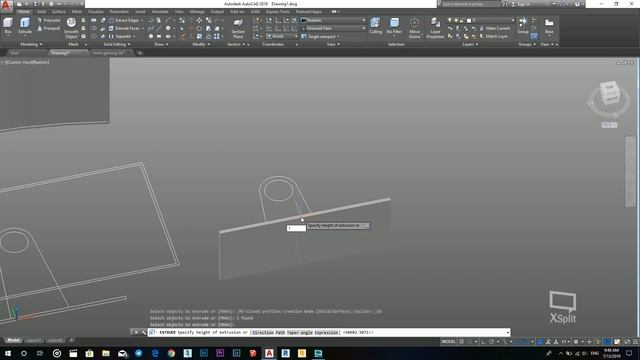The height and width of the screenshot is (360, 640).
Task: Expand the Draw panel dropdown
Action: (161, 44)
